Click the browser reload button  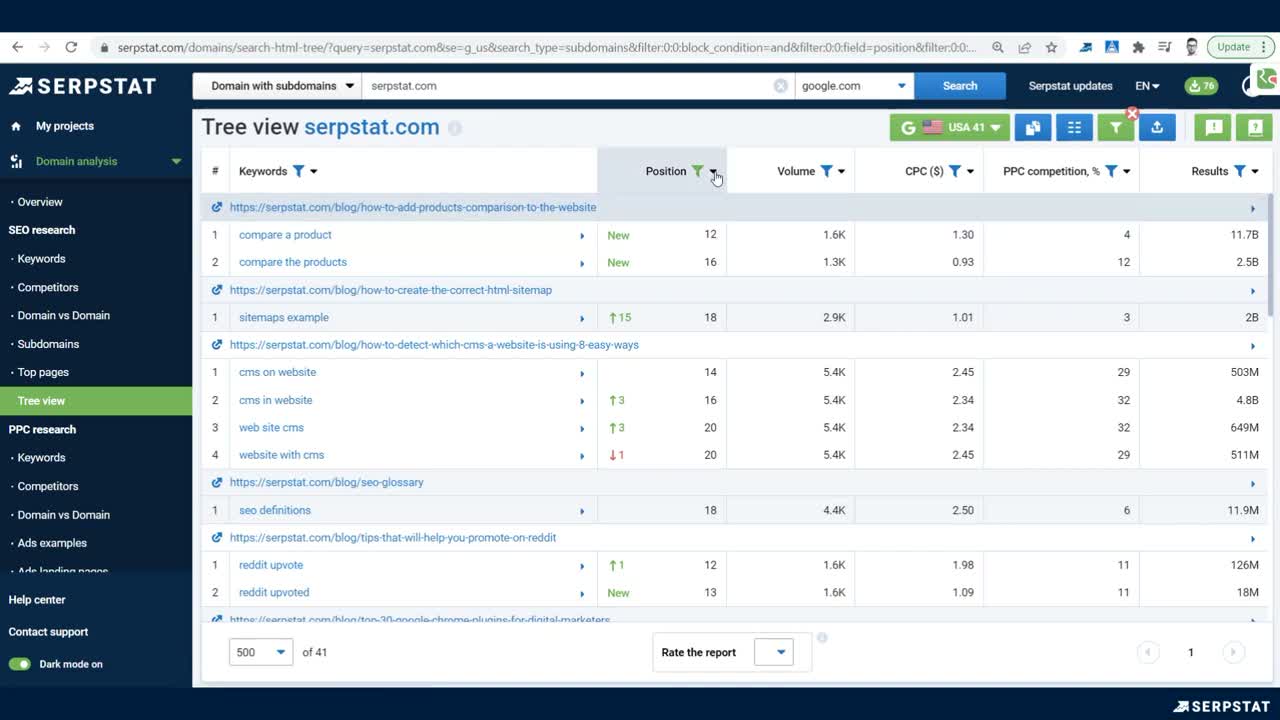[71, 47]
